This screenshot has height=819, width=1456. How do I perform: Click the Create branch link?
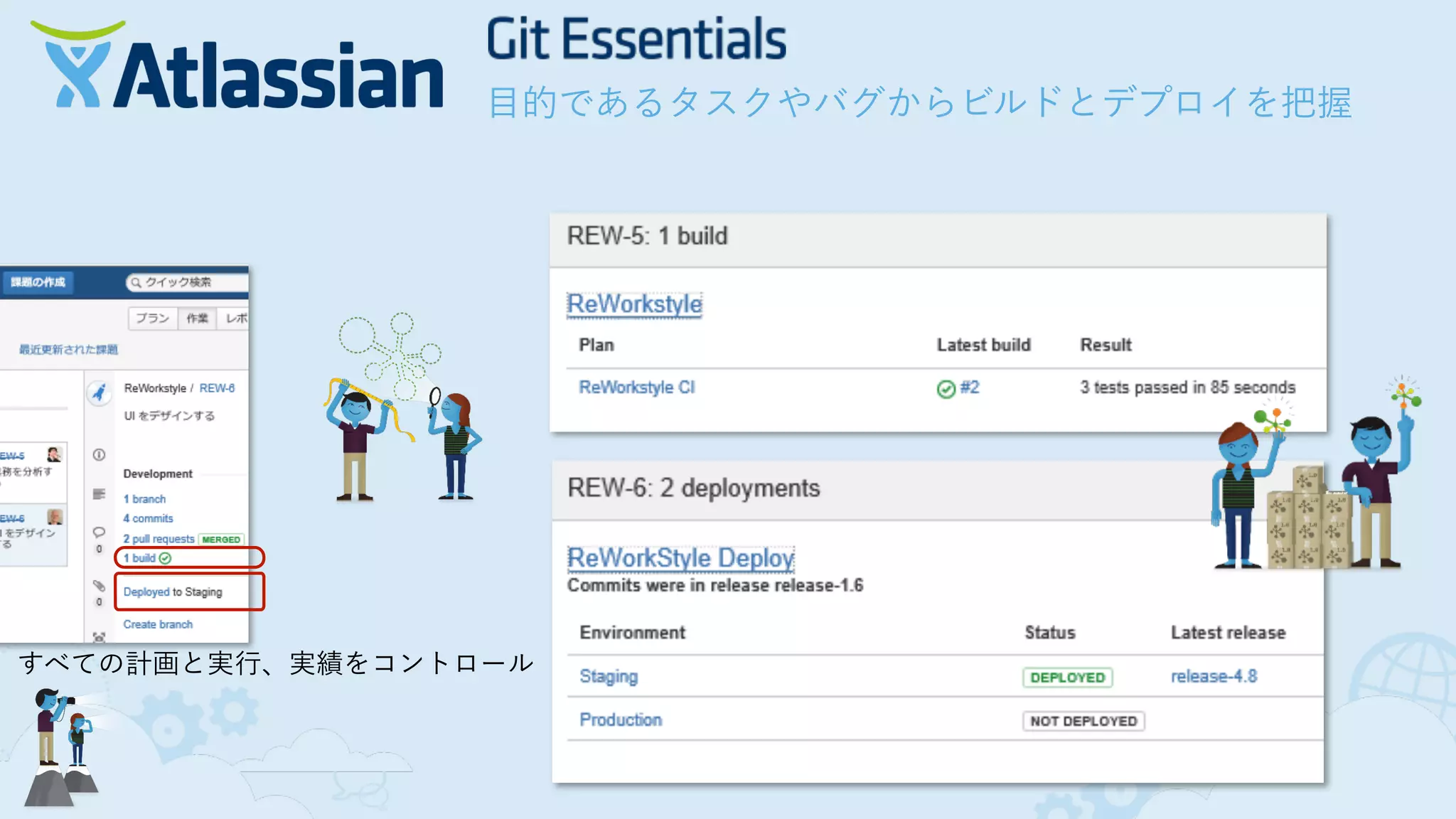[x=158, y=624]
